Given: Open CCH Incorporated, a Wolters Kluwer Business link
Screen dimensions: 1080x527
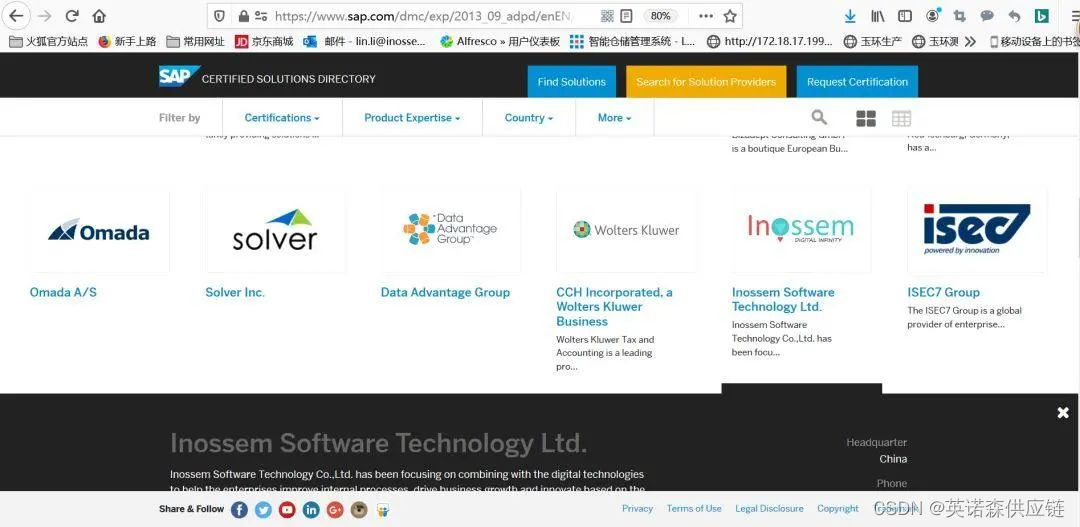Looking at the screenshot, I should coord(614,307).
